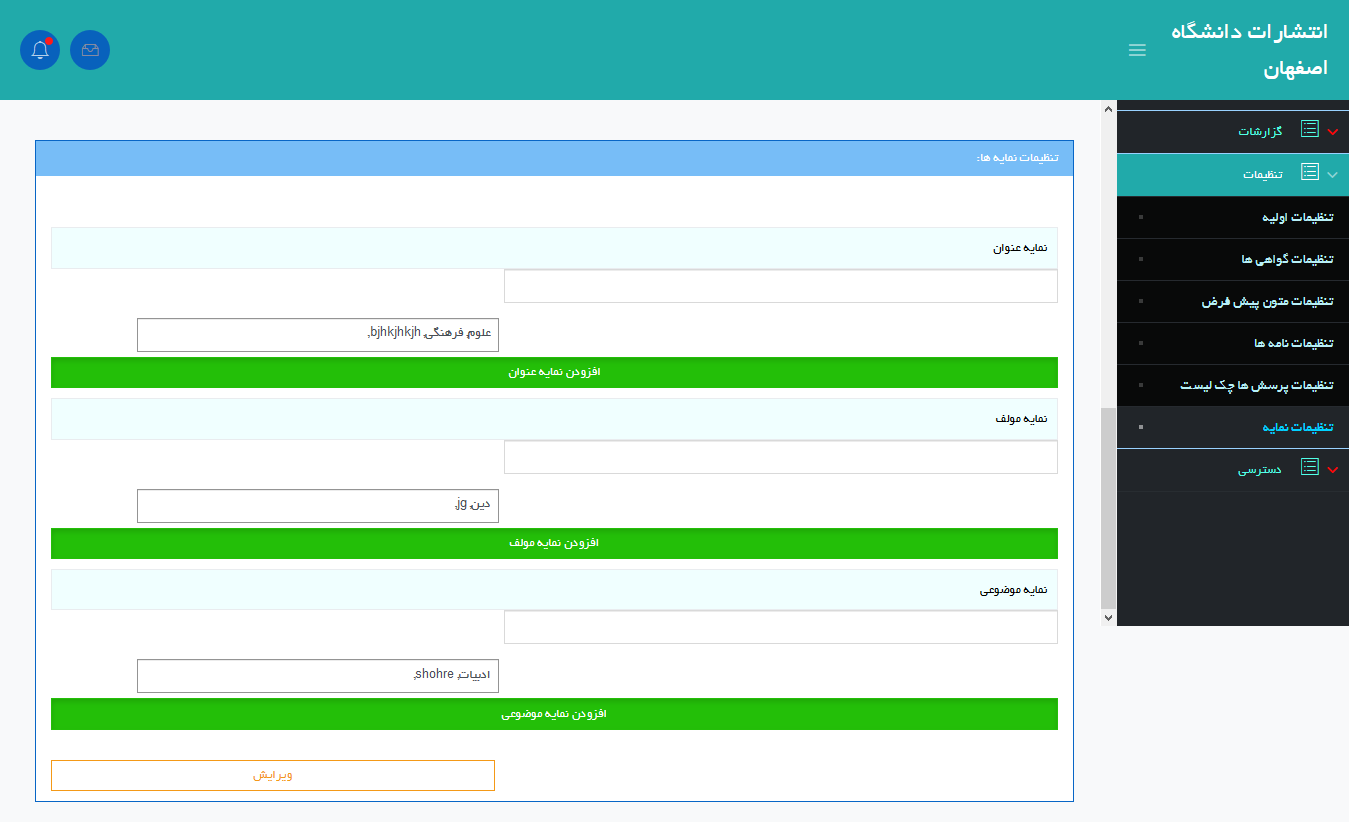Focus the empty input under نمایه عنوان

780,286
